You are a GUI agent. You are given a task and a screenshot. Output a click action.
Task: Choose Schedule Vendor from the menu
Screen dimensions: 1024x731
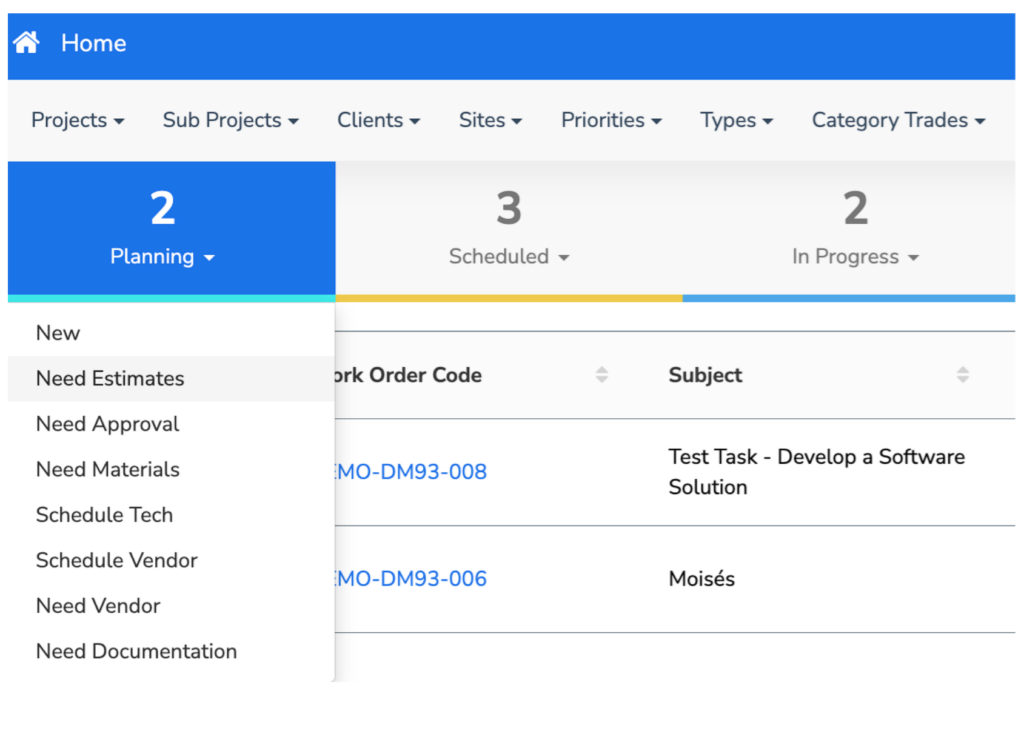pos(171,560)
